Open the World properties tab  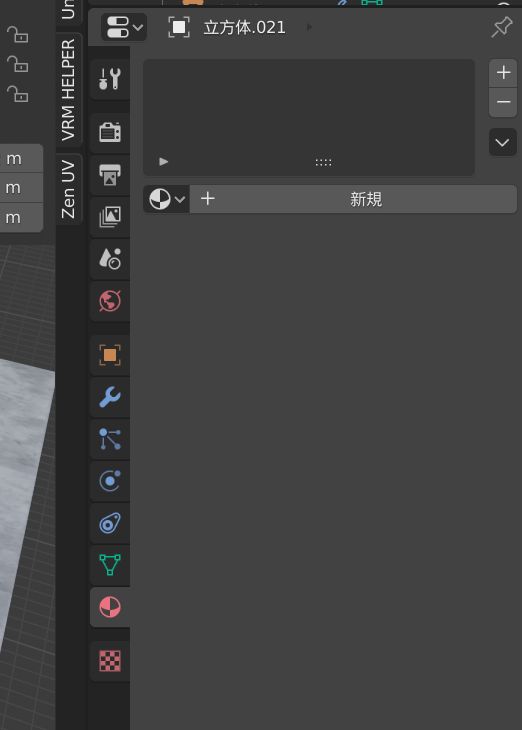coord(110,301)
